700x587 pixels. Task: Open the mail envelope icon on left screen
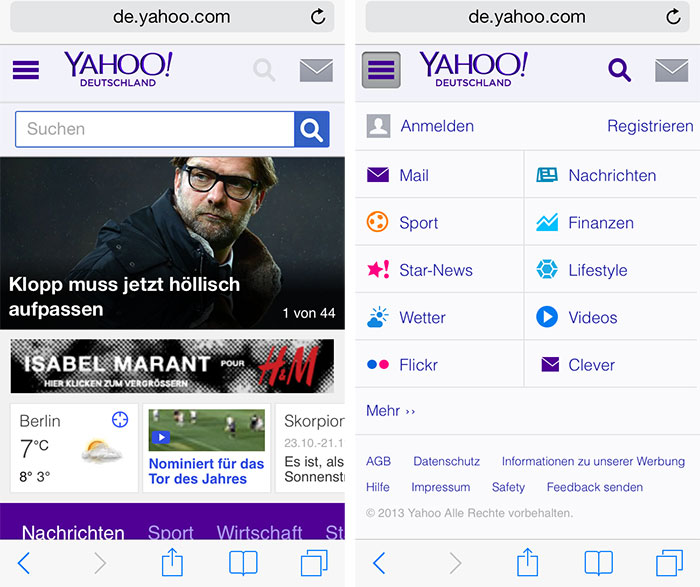coord(316,70)
